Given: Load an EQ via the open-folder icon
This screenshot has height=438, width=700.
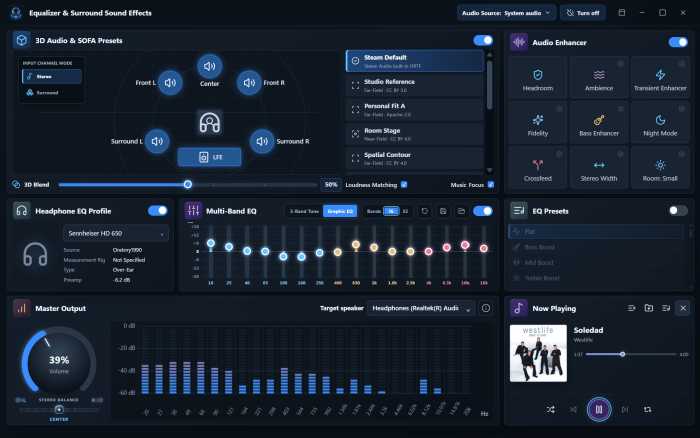Looking at the screenshot, I should tap(462, 211).
